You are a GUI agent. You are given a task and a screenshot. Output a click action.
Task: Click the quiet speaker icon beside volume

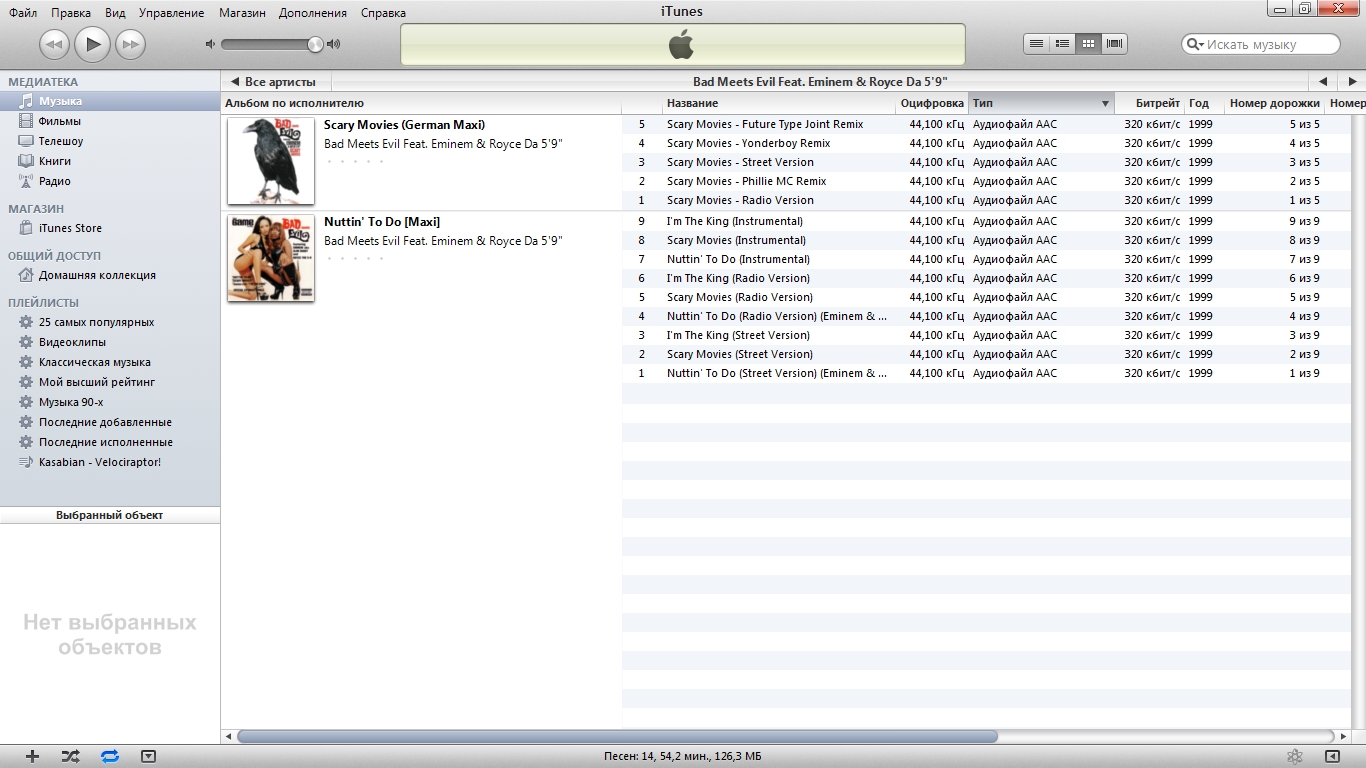coord(210,44)
